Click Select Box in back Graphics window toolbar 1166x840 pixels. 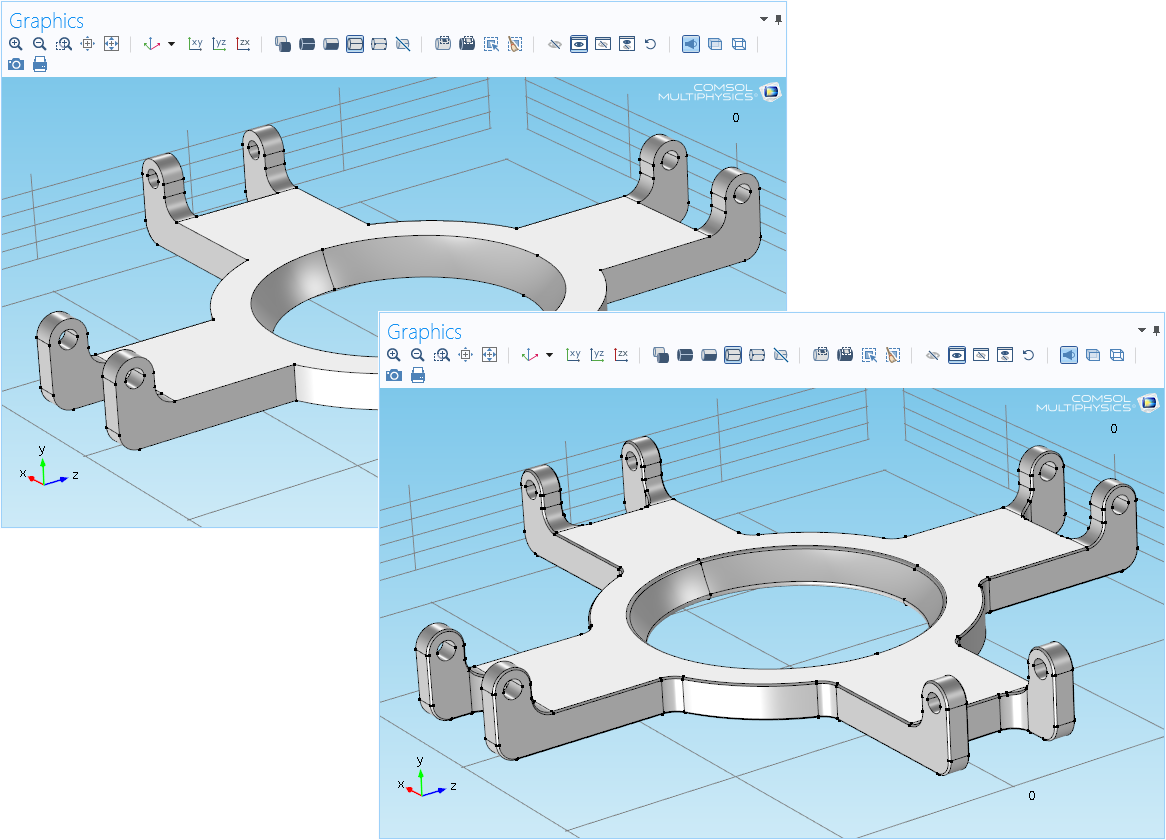[x=443, y=44]
